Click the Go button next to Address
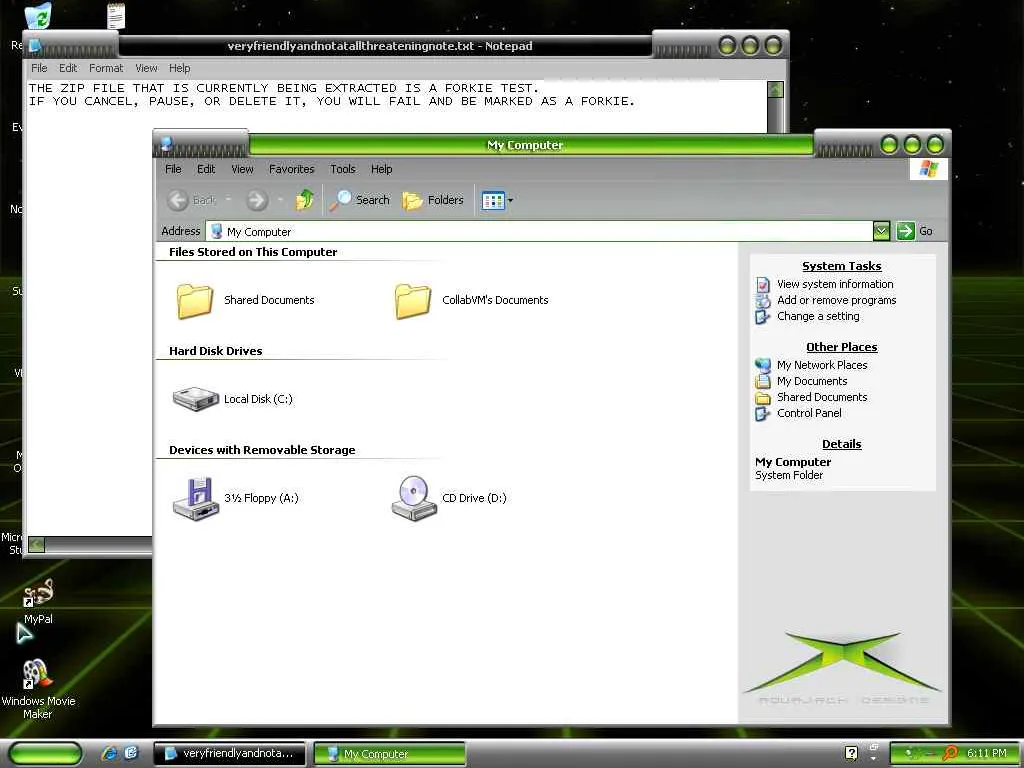This screenshot has height=768, width=1024. (x=914, y=231)
